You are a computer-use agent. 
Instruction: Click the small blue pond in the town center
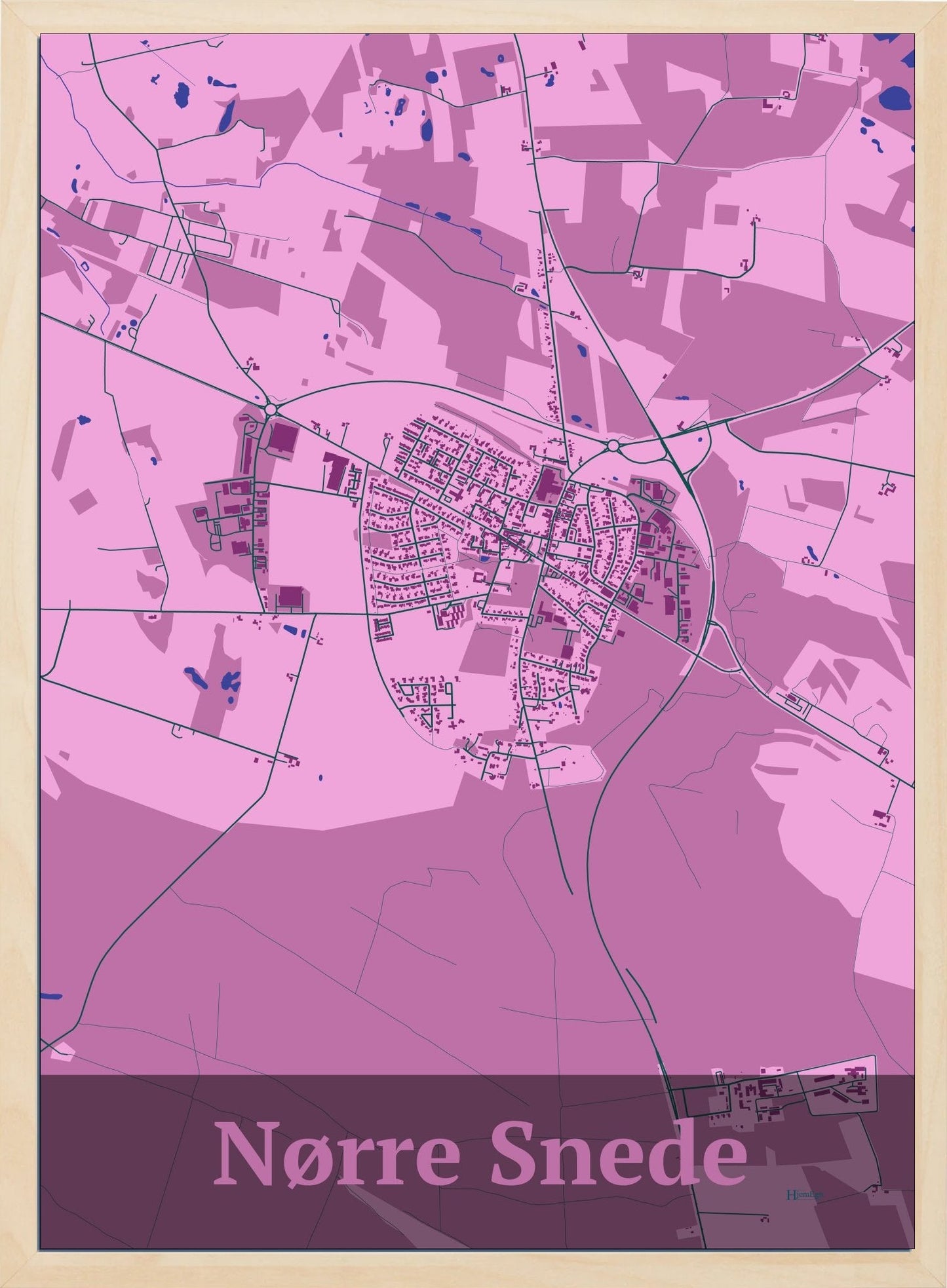pyautogui.click(x=484, y=558)
